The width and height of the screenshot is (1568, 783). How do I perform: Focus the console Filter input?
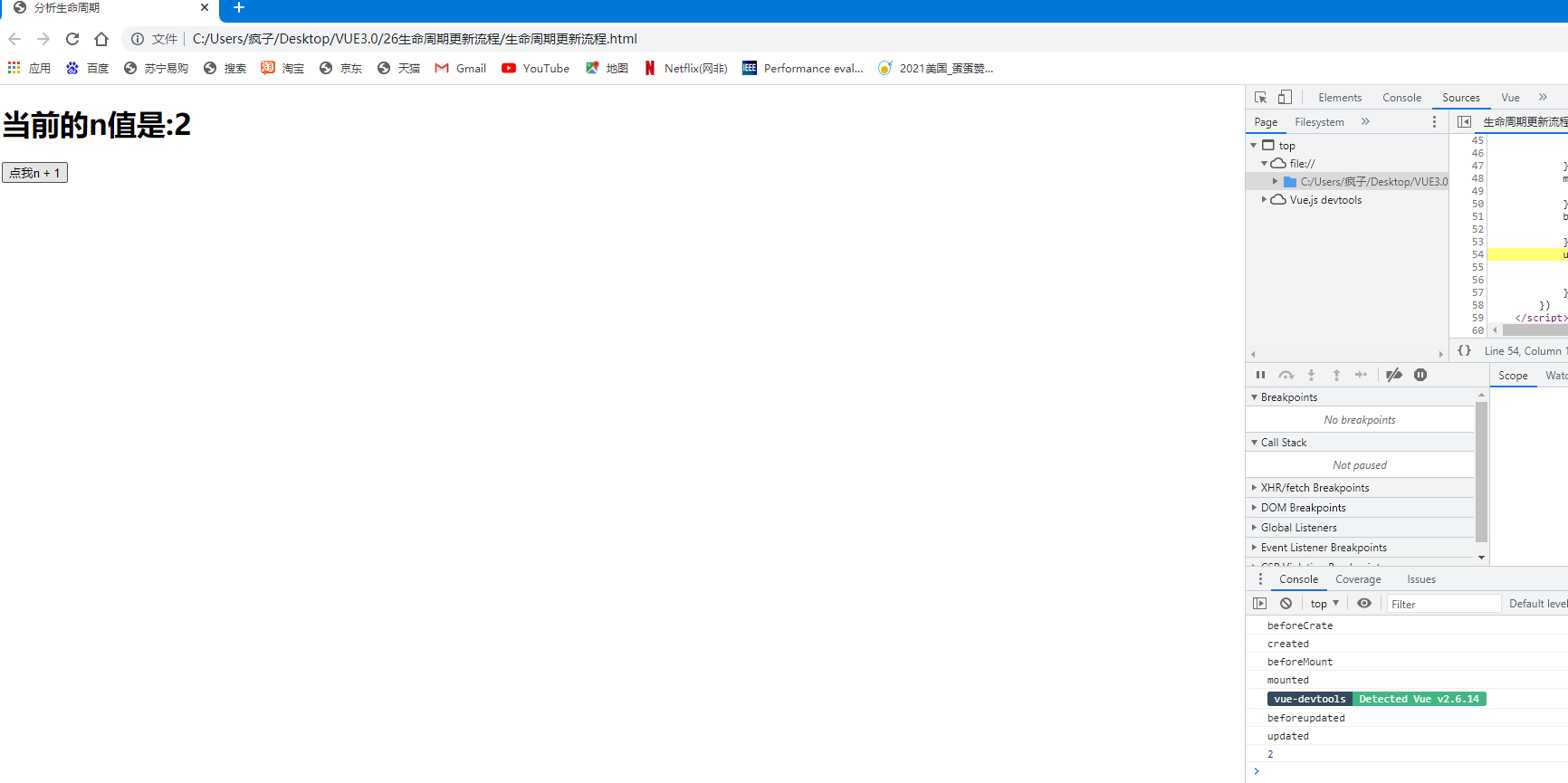click(x=1443, y=604)
